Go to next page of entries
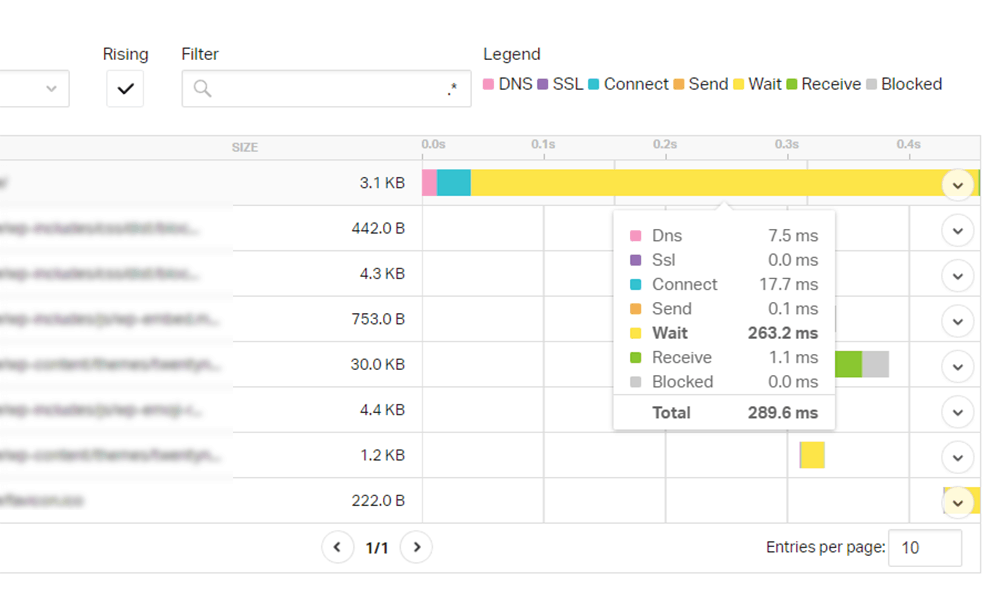The image size is (1000, 600). pyautogui.click(x=416, y=547)
